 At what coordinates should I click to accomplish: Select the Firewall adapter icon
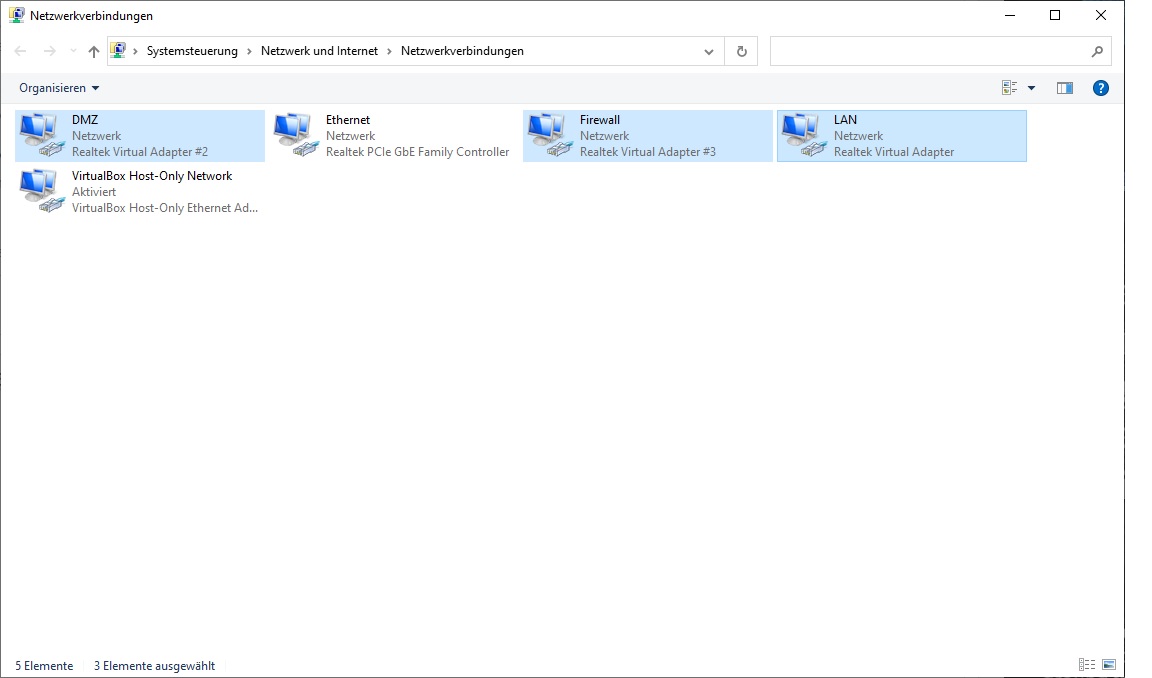(550, 135)
